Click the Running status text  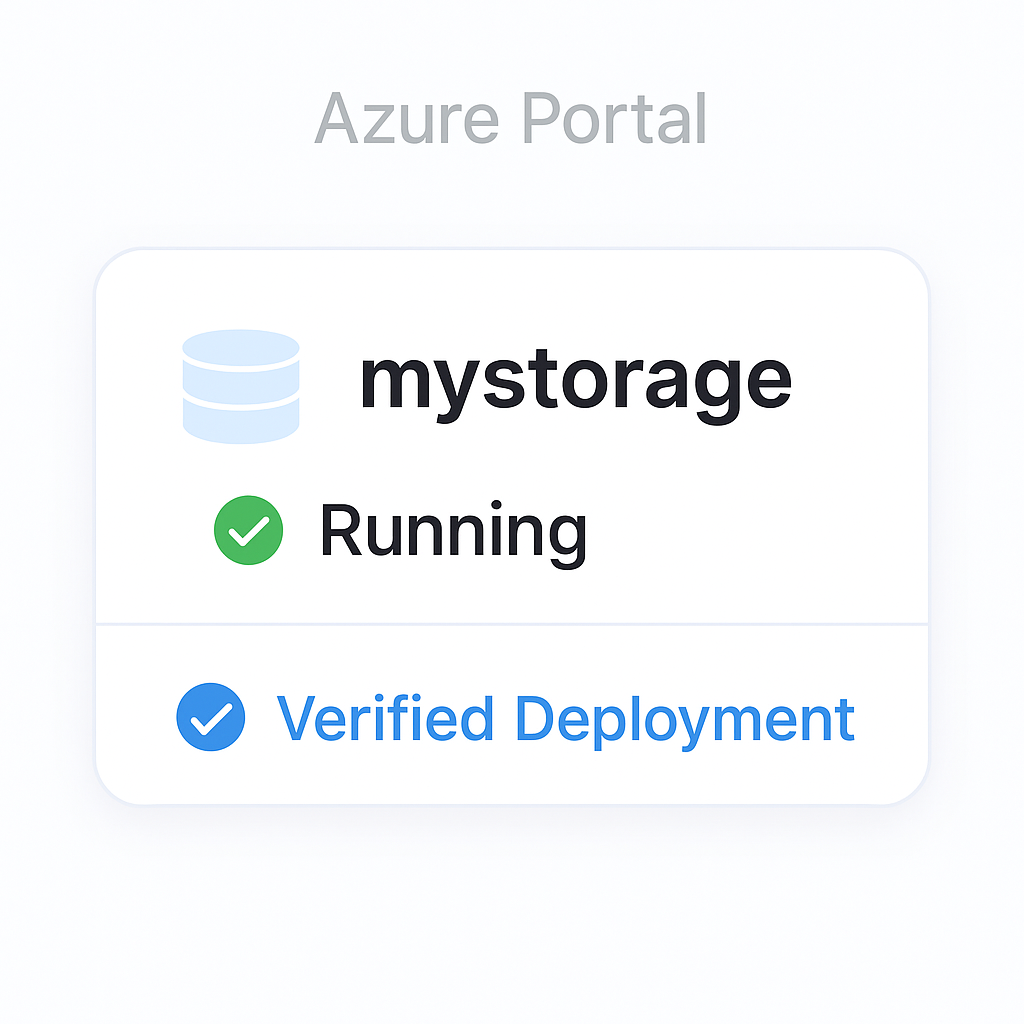[453, 534]
